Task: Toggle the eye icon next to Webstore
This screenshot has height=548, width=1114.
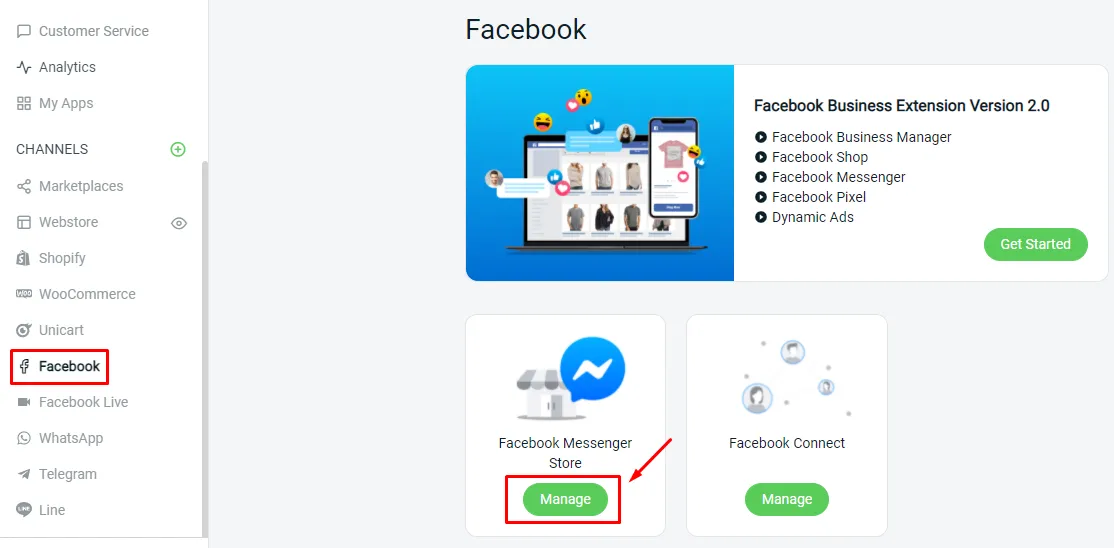Action: pyautogui.click(x=179, y=223)
